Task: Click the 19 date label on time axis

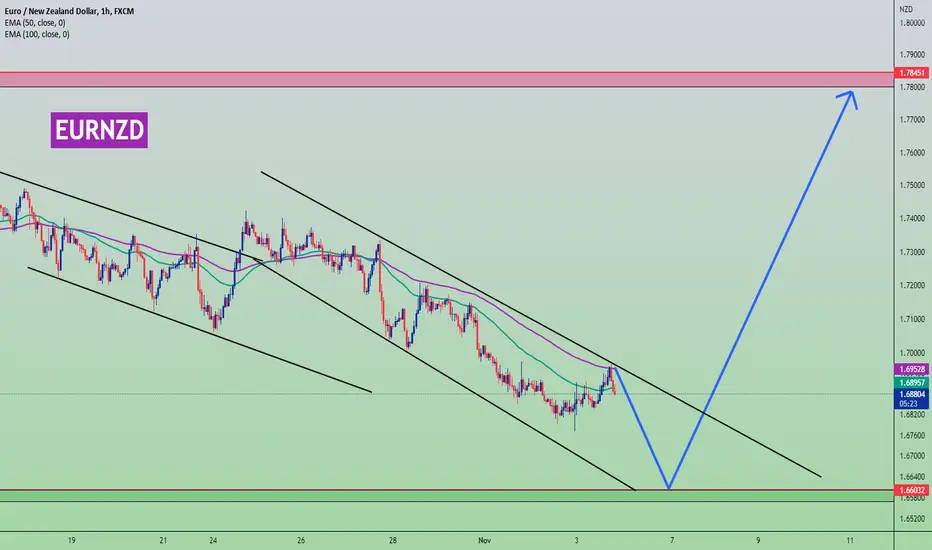Action: pyautogui.click(x=71, y=540)
